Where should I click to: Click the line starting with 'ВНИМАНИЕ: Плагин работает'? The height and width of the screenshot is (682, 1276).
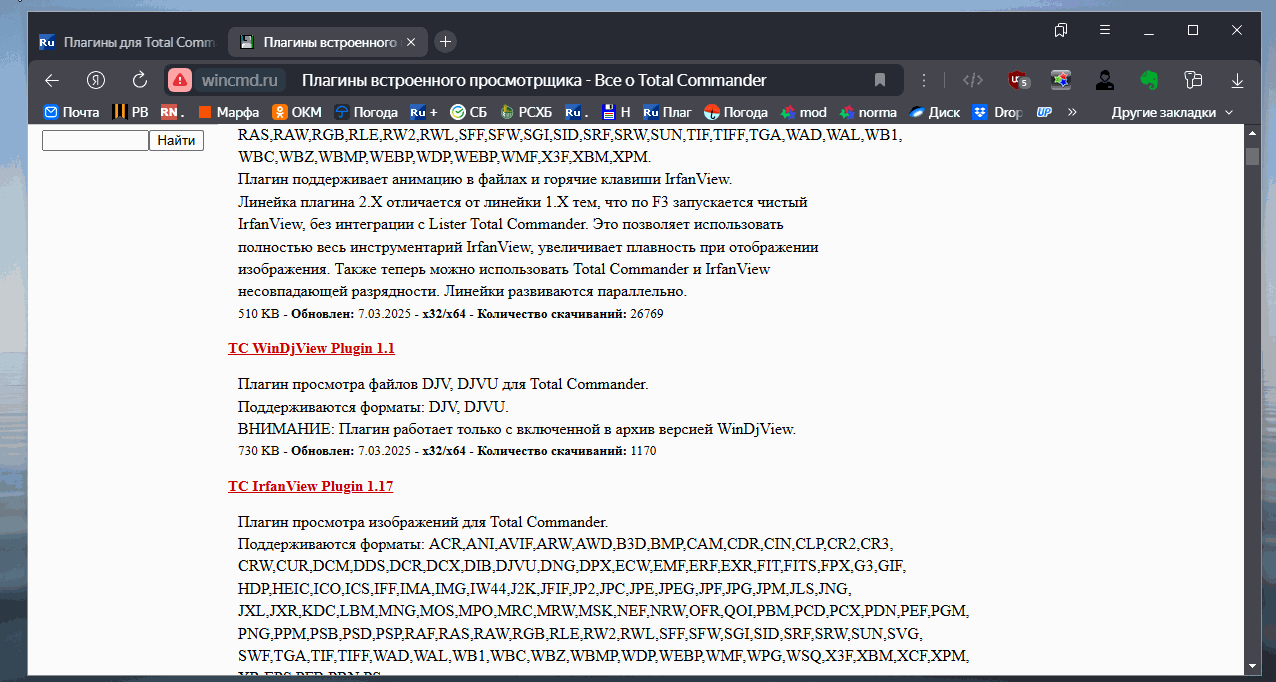coord(516,430)
